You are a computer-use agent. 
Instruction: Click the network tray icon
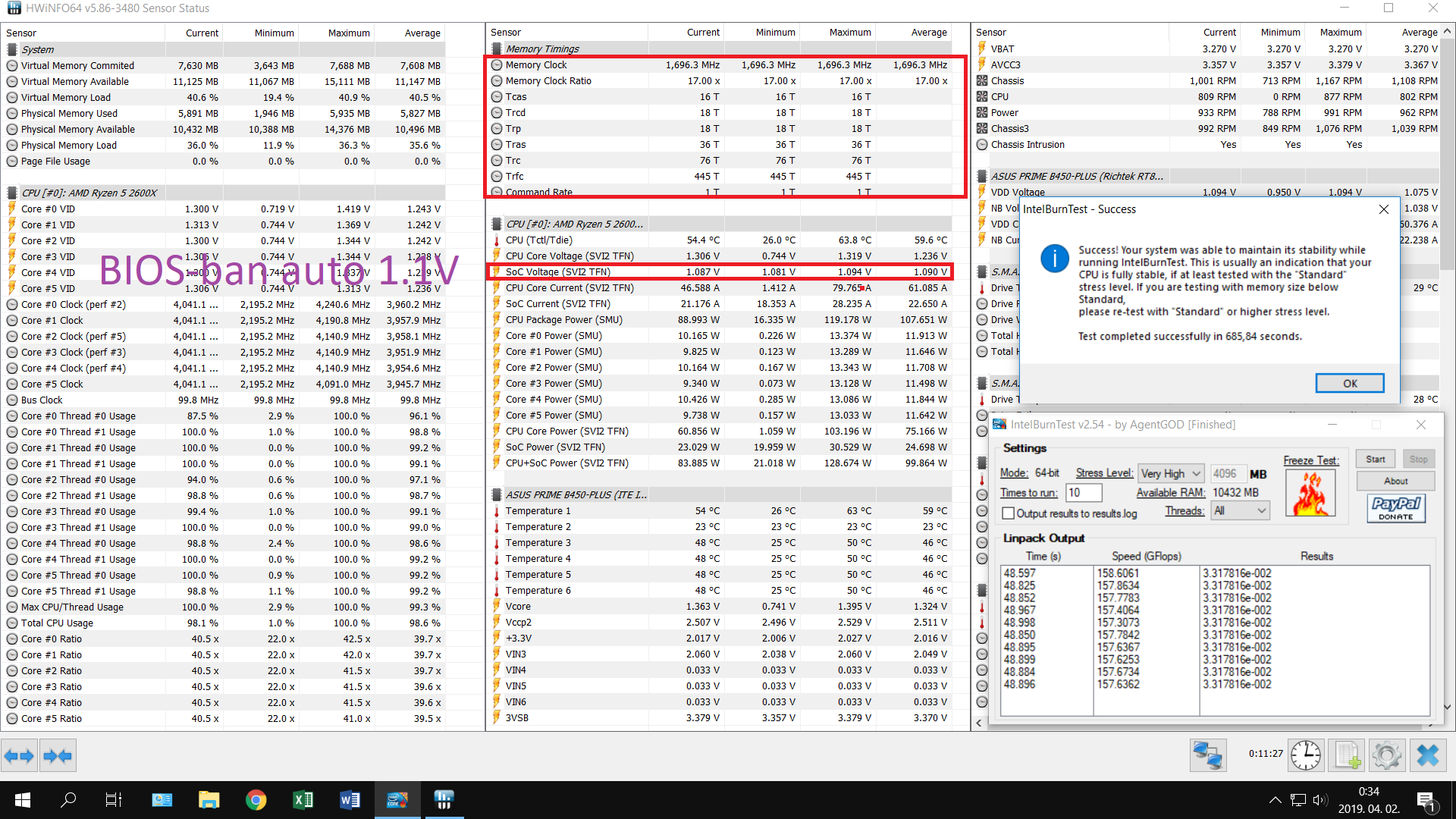pyautogui.click(x=1298, y=800)
